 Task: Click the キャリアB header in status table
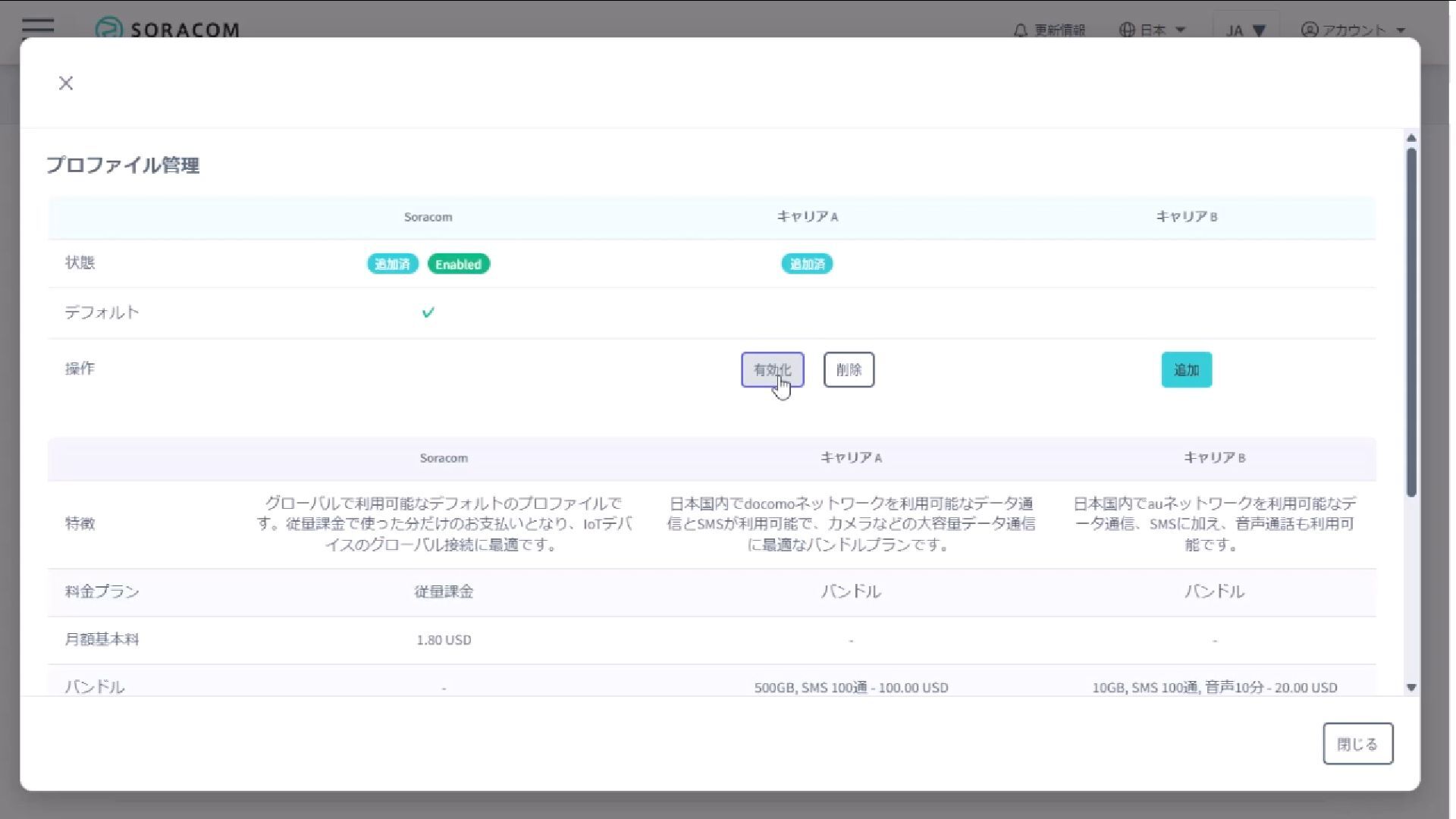click(1186, 217)
